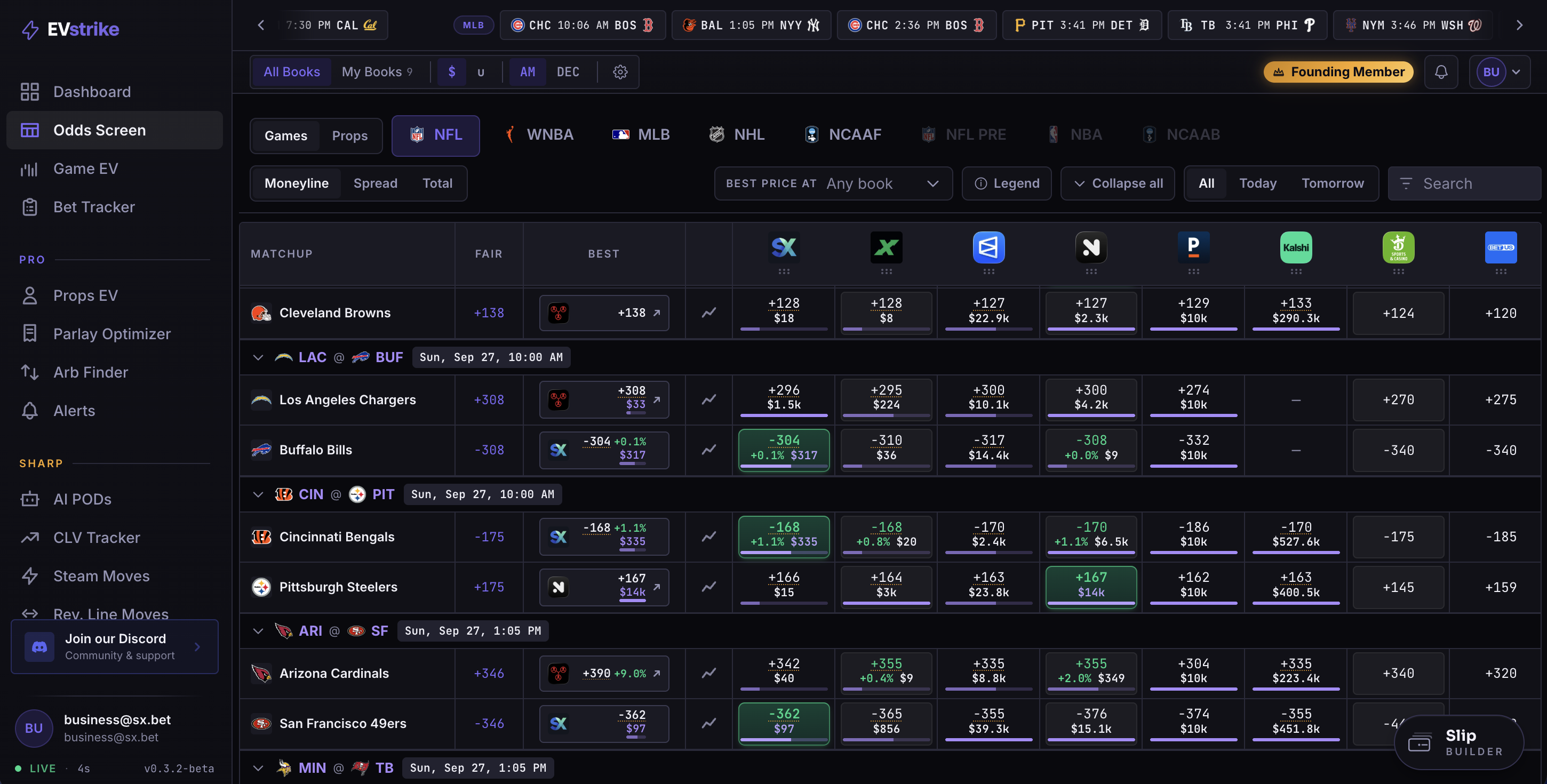
Task: Open the settings gear in odds toolbar
Action: (620, 72)
